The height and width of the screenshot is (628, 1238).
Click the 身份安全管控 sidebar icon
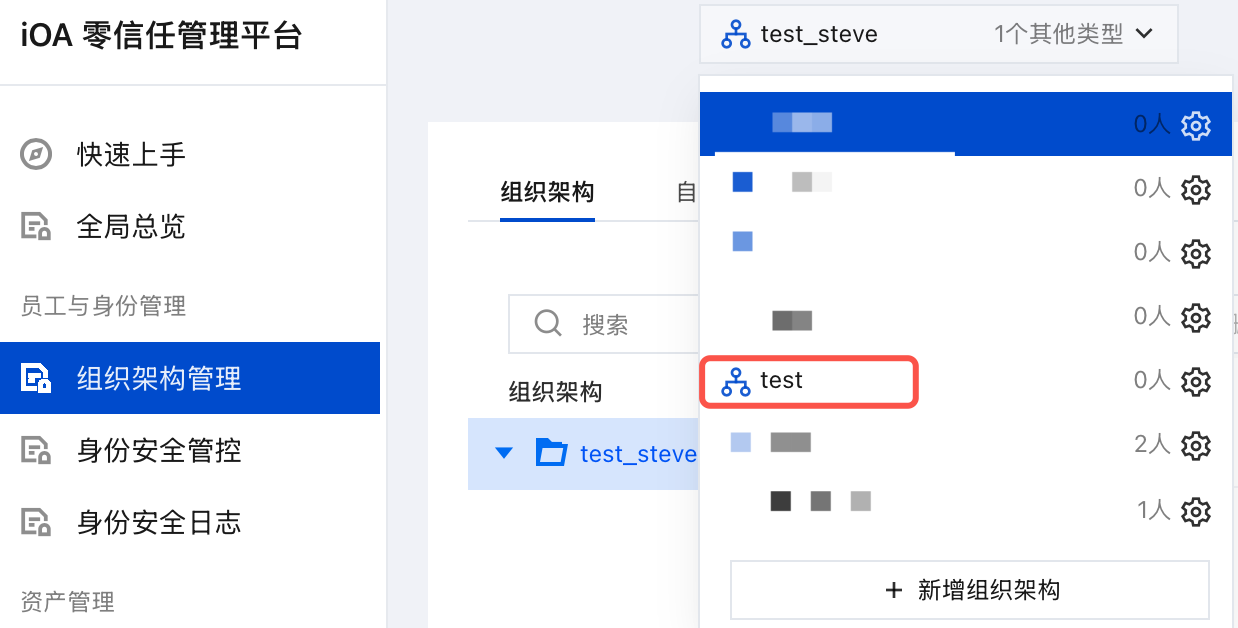pyautogui.click(x=36, y=451)
